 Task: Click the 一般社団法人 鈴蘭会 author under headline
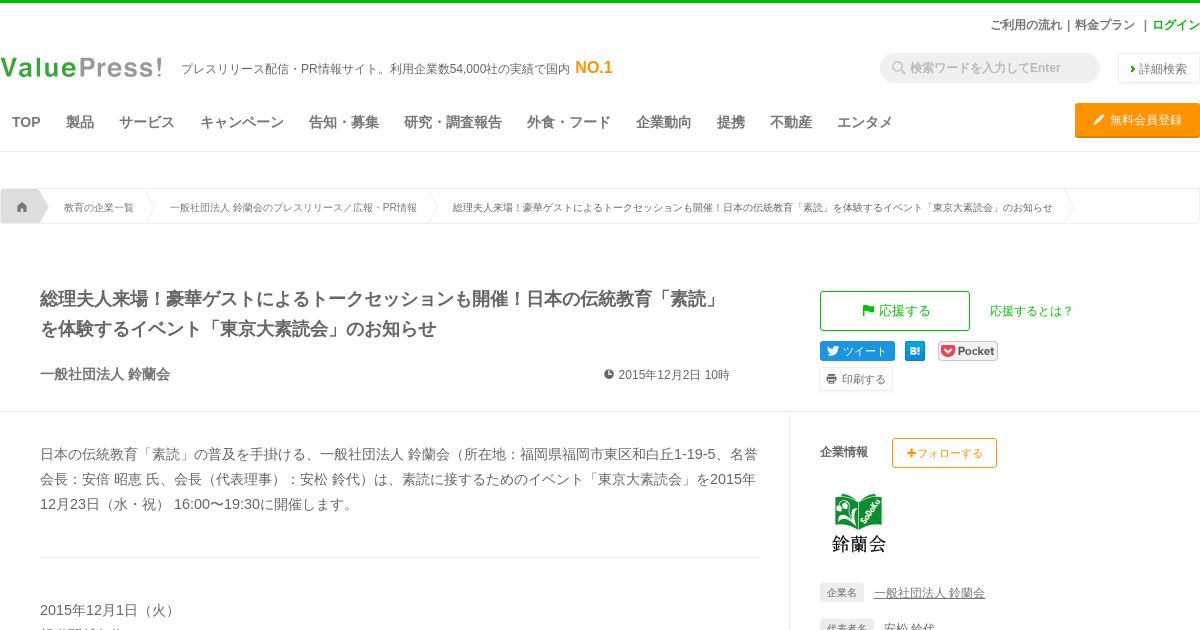coord(105,374)
